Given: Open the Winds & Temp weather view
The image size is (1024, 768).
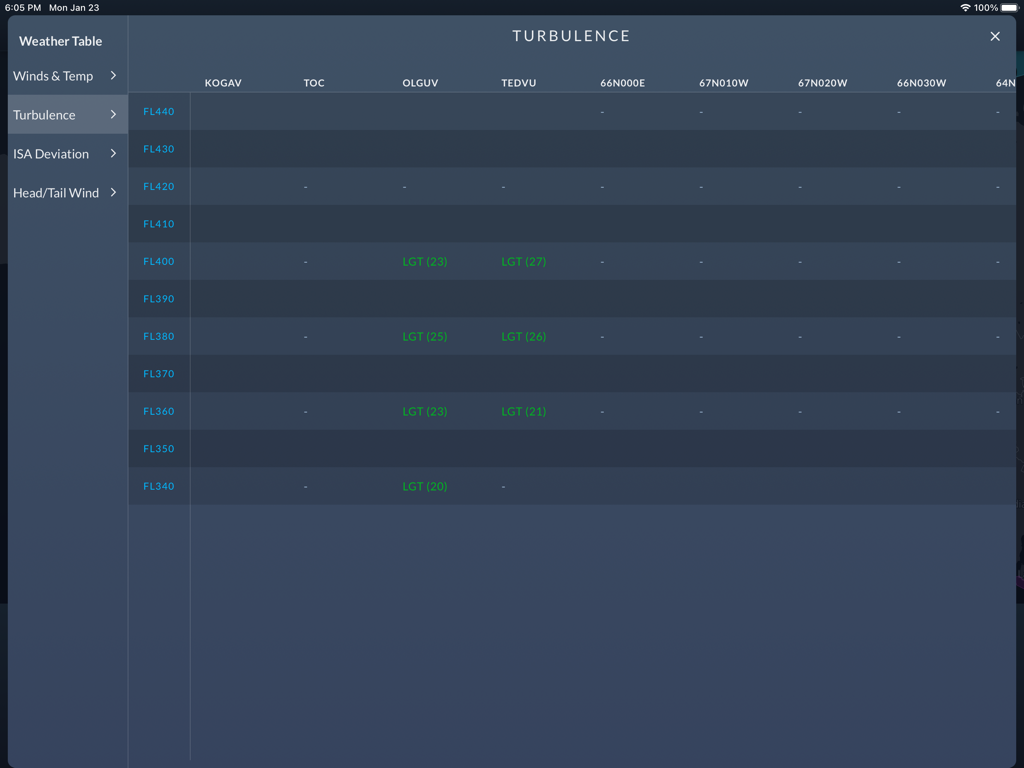Looking at the screenshot, I should click(53, 75).
